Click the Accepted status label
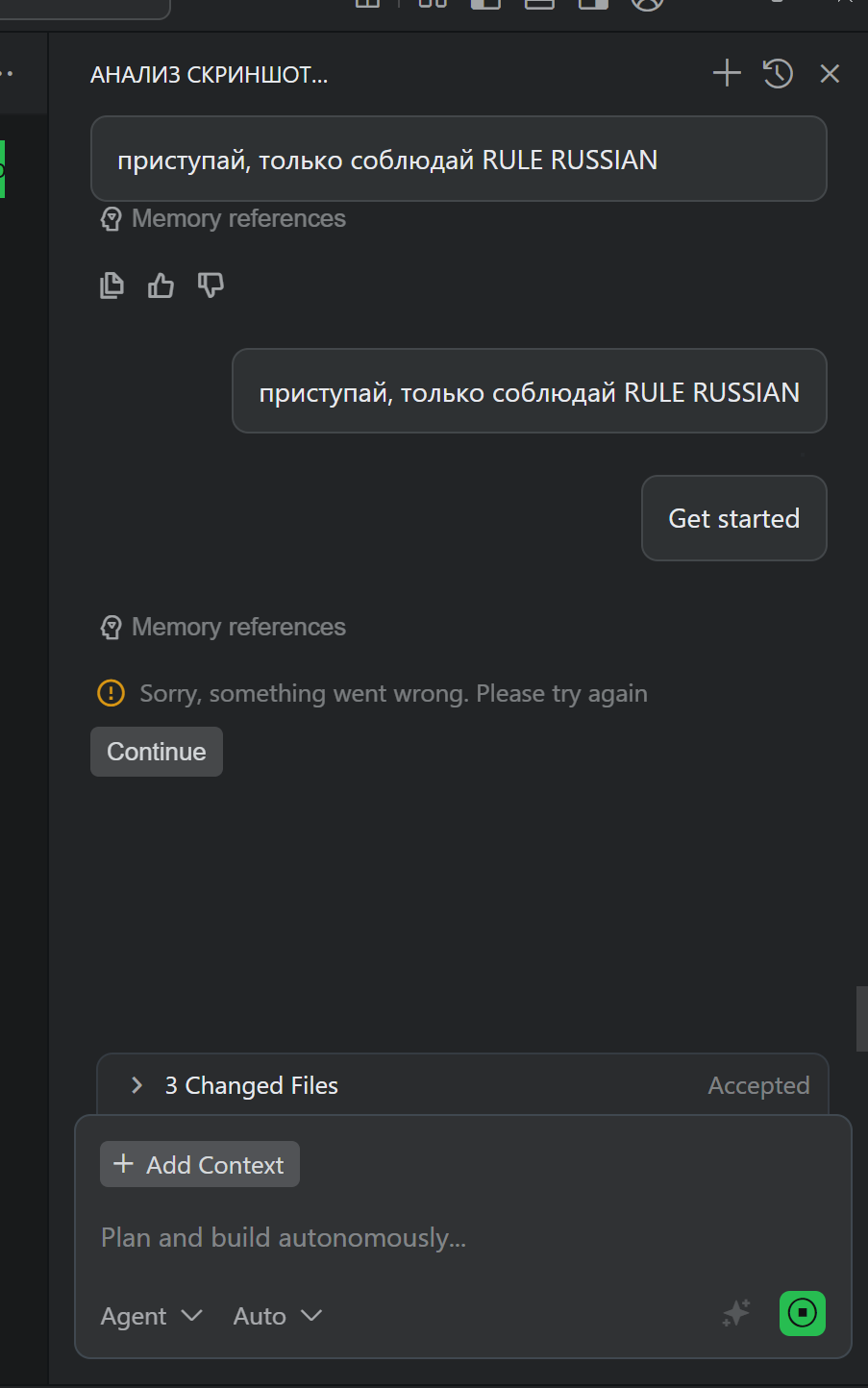Screen dimensions: 868x1388 pos(758,1085)
